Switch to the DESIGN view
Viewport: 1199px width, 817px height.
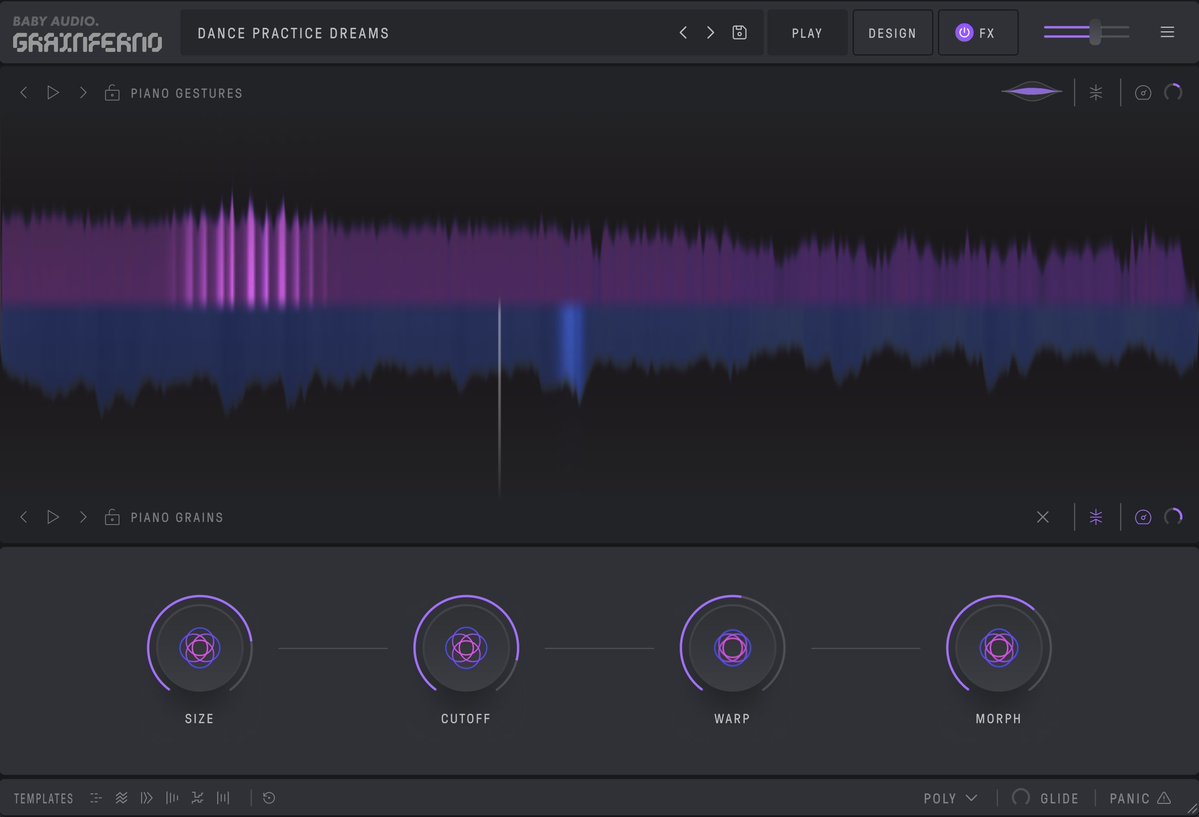tap(892, 33)
